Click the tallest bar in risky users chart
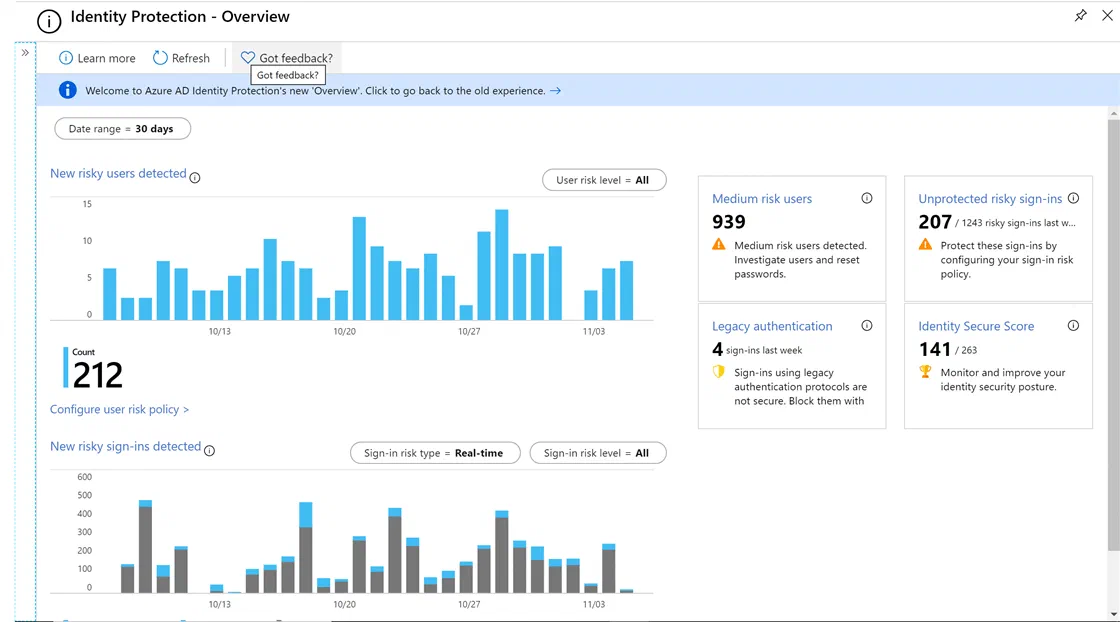 tap(501, 264)
